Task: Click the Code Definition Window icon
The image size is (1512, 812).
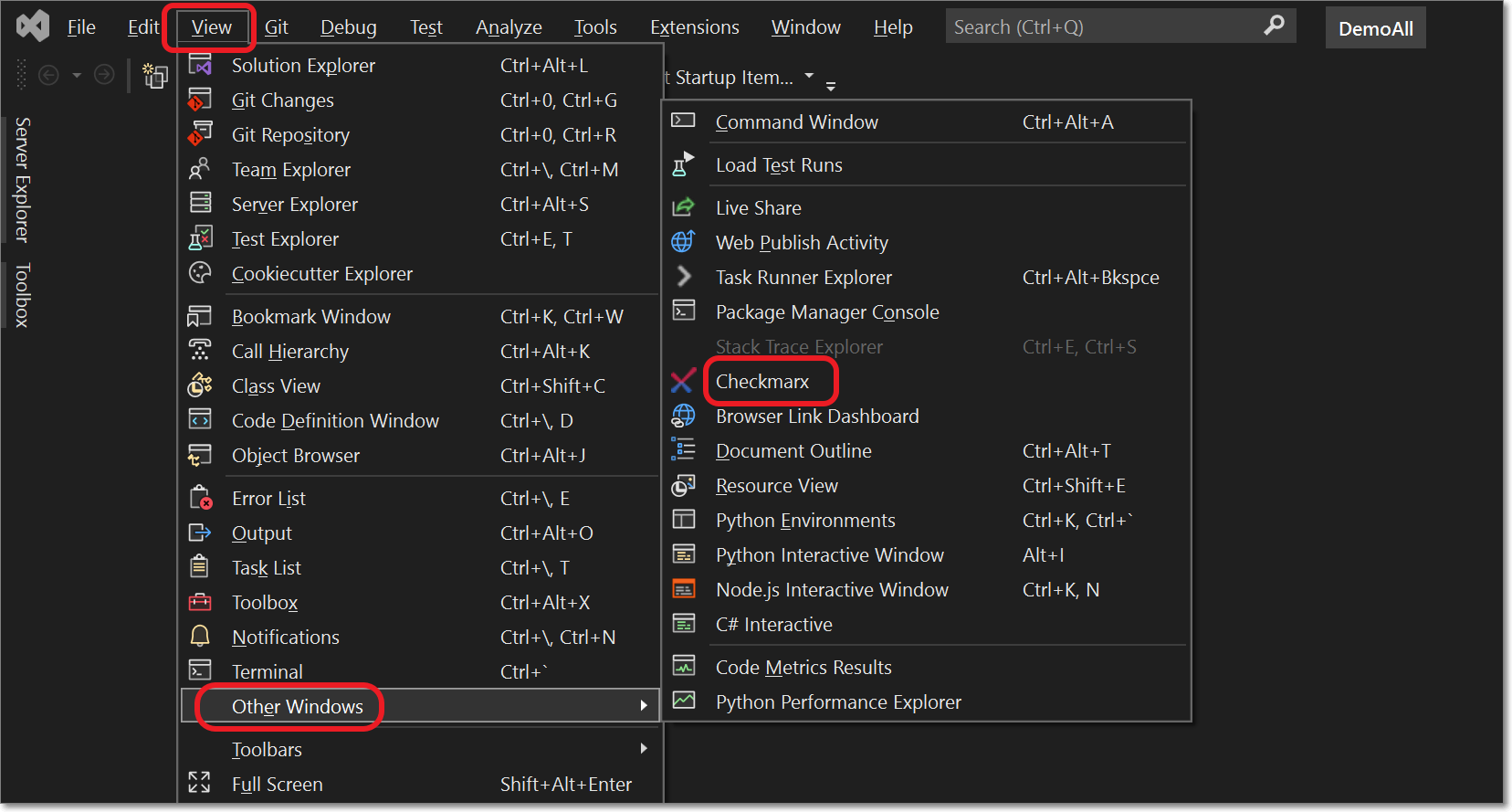Action: point(200,419)
